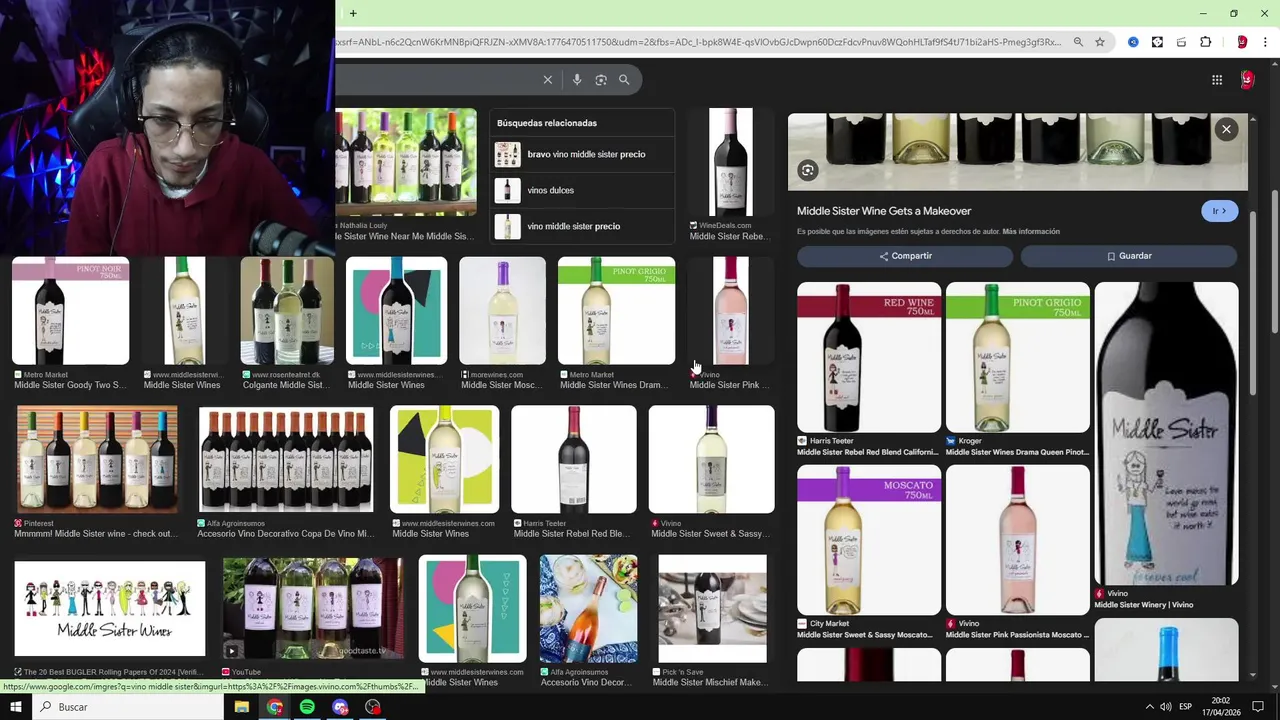This screenshot has height=720, width=1280.
Task: Open the Pick 'n Save Mischief Maker result
Action: [x=712, y=609]
